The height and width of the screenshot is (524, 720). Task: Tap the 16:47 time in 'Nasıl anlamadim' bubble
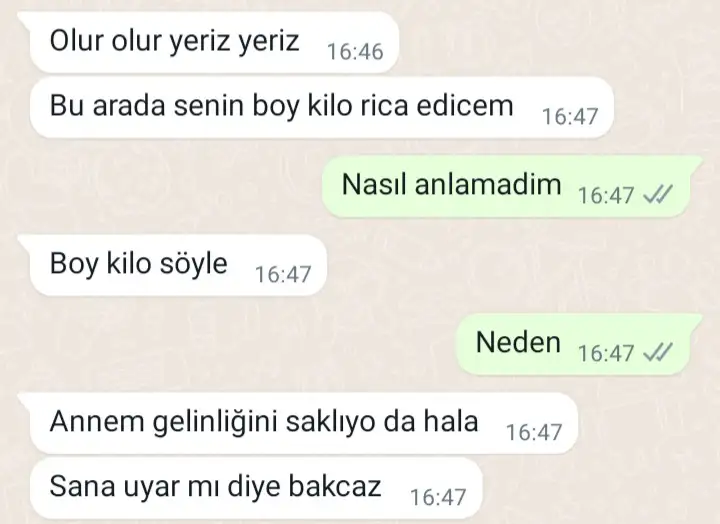[x=606, y=195]
